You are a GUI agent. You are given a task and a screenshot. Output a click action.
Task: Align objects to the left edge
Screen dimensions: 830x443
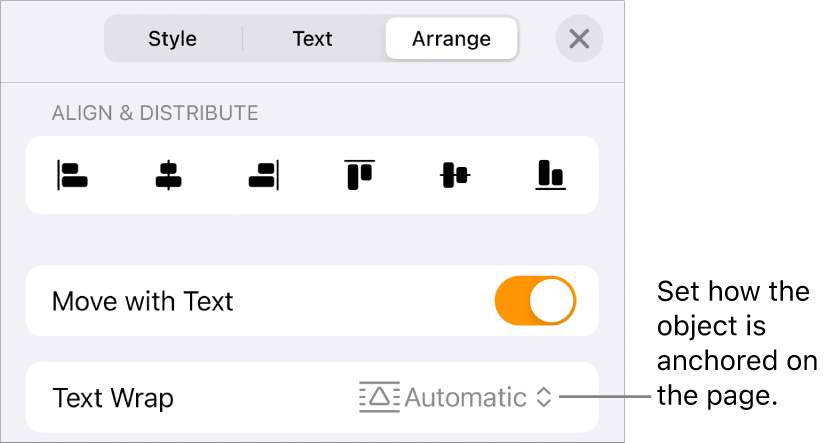pos(73,176)
